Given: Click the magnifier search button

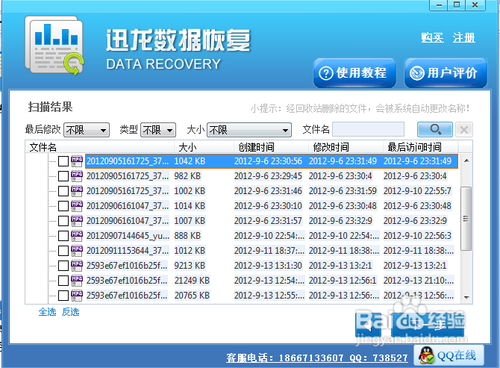Looking at the screenshot, I should [x=435, y=129].
